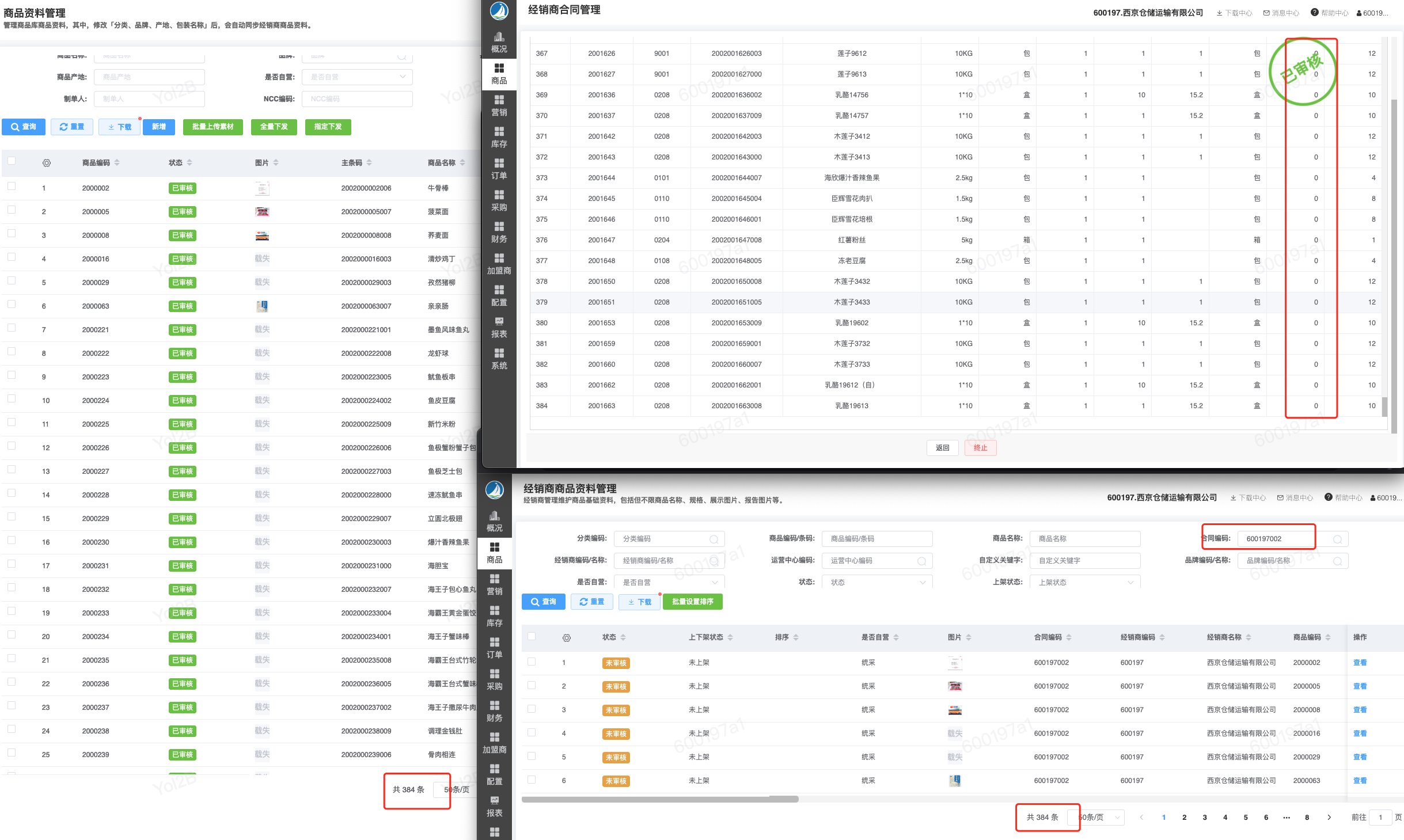This screenshot has height=840, width=1404.
Task: Click the 消息中心 message center icon
Action: tap(1266, 13)
